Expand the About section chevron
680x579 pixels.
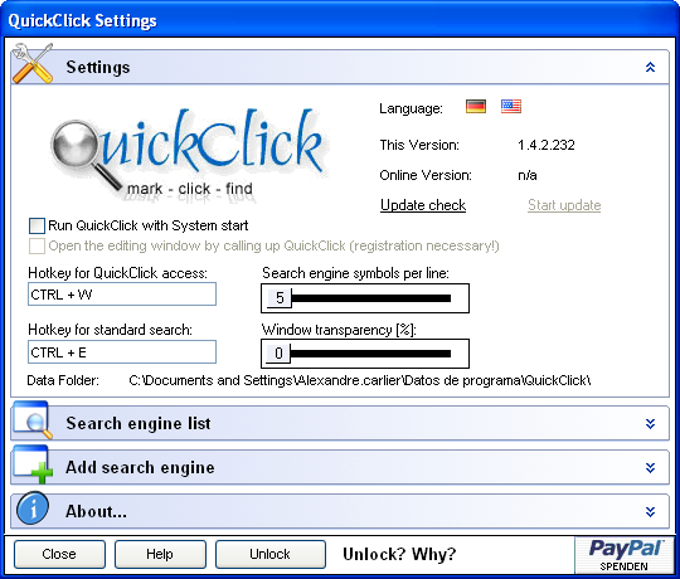click(650, 512)
